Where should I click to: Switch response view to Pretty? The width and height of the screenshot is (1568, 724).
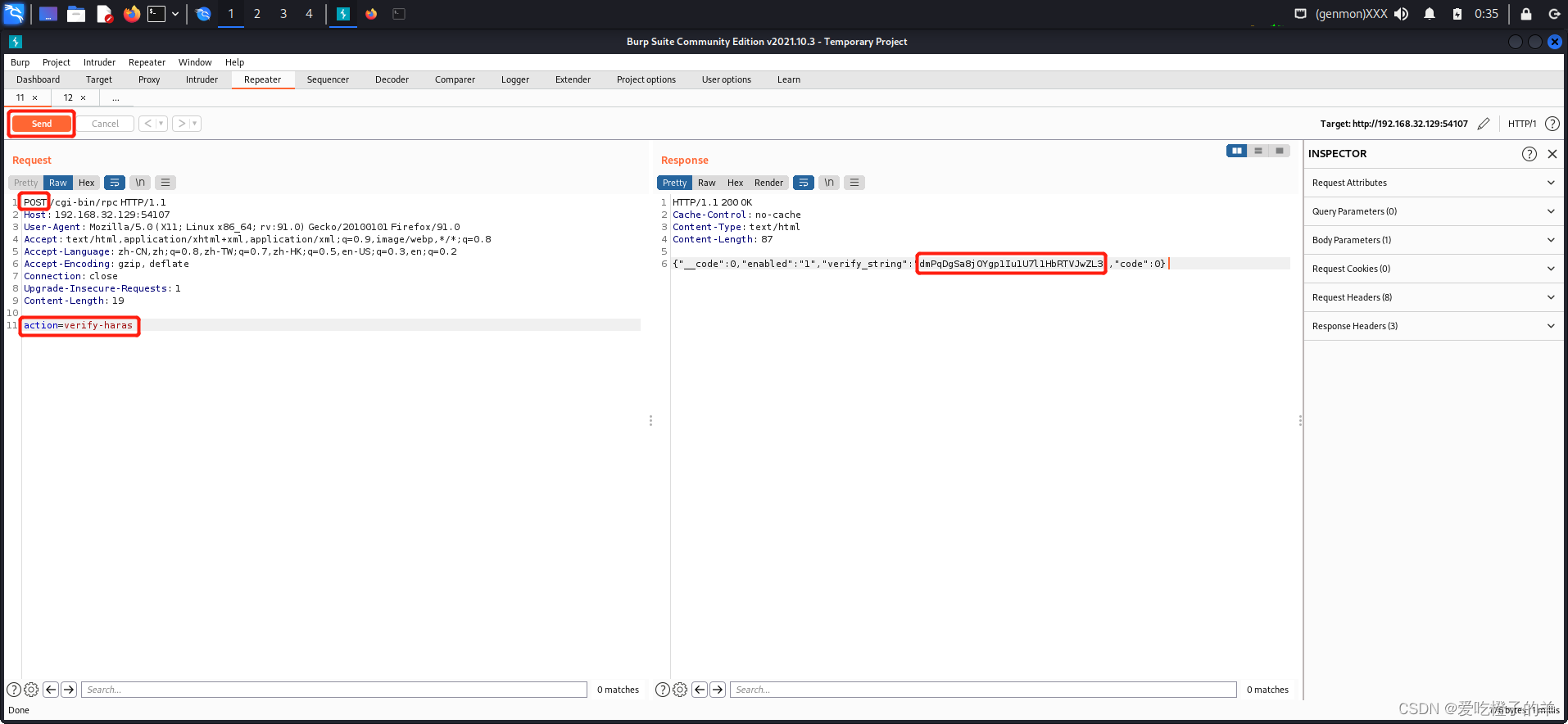point(675,183)
